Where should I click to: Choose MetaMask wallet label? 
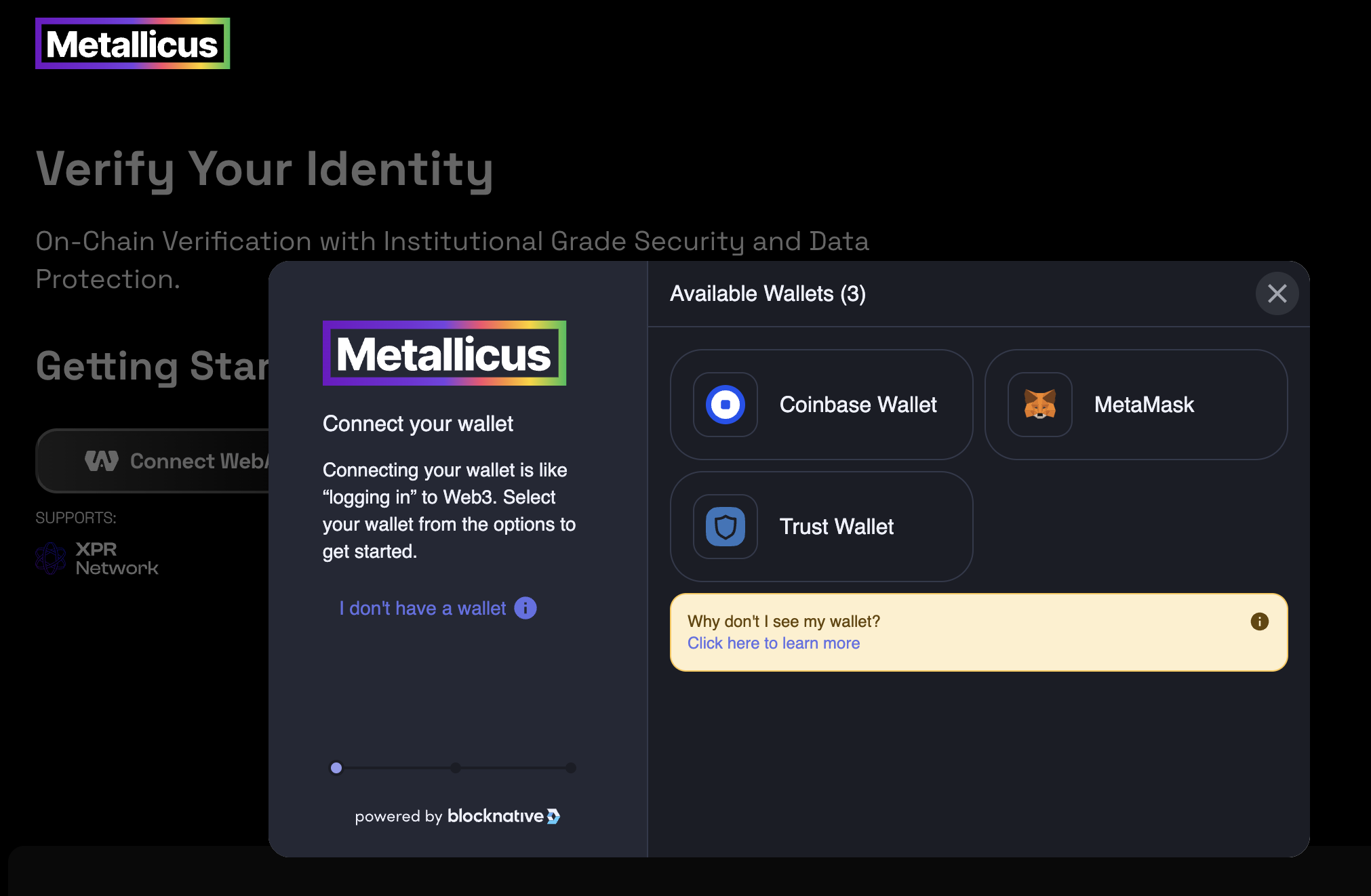[1144, 405]
